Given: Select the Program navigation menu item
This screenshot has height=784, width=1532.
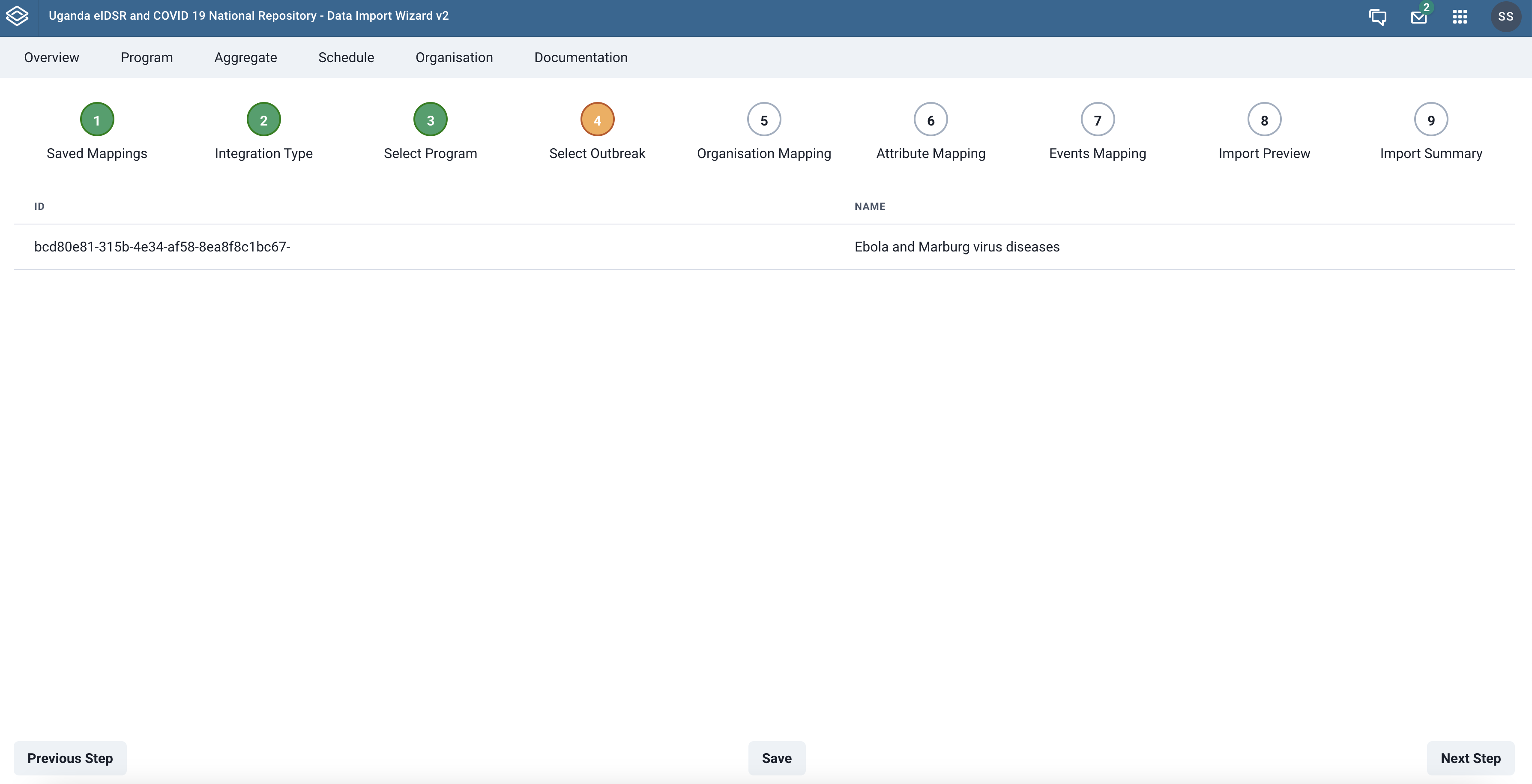Looking at the screenshot, I should pos(147,57).
